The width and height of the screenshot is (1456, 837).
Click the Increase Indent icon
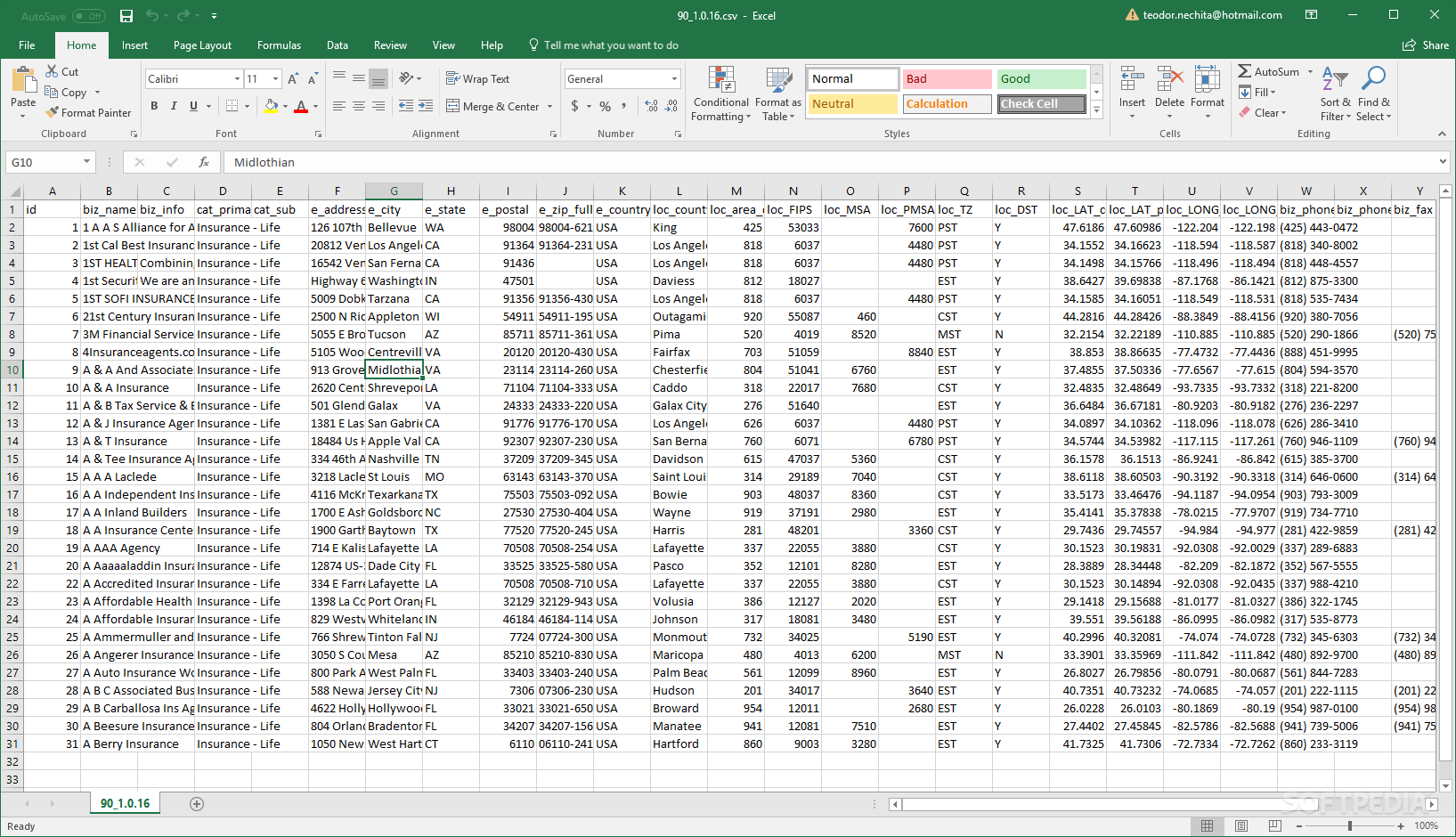click(x=426, y=106)
